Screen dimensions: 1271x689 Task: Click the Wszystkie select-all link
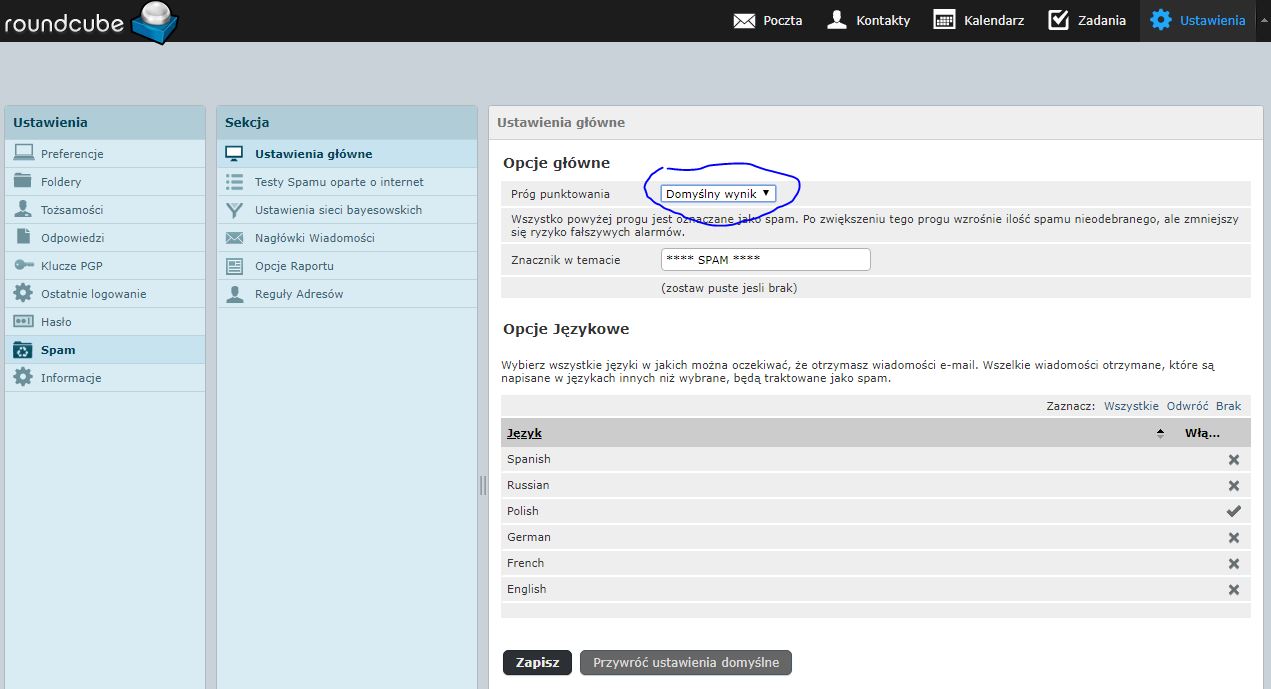pos(1131,406)
